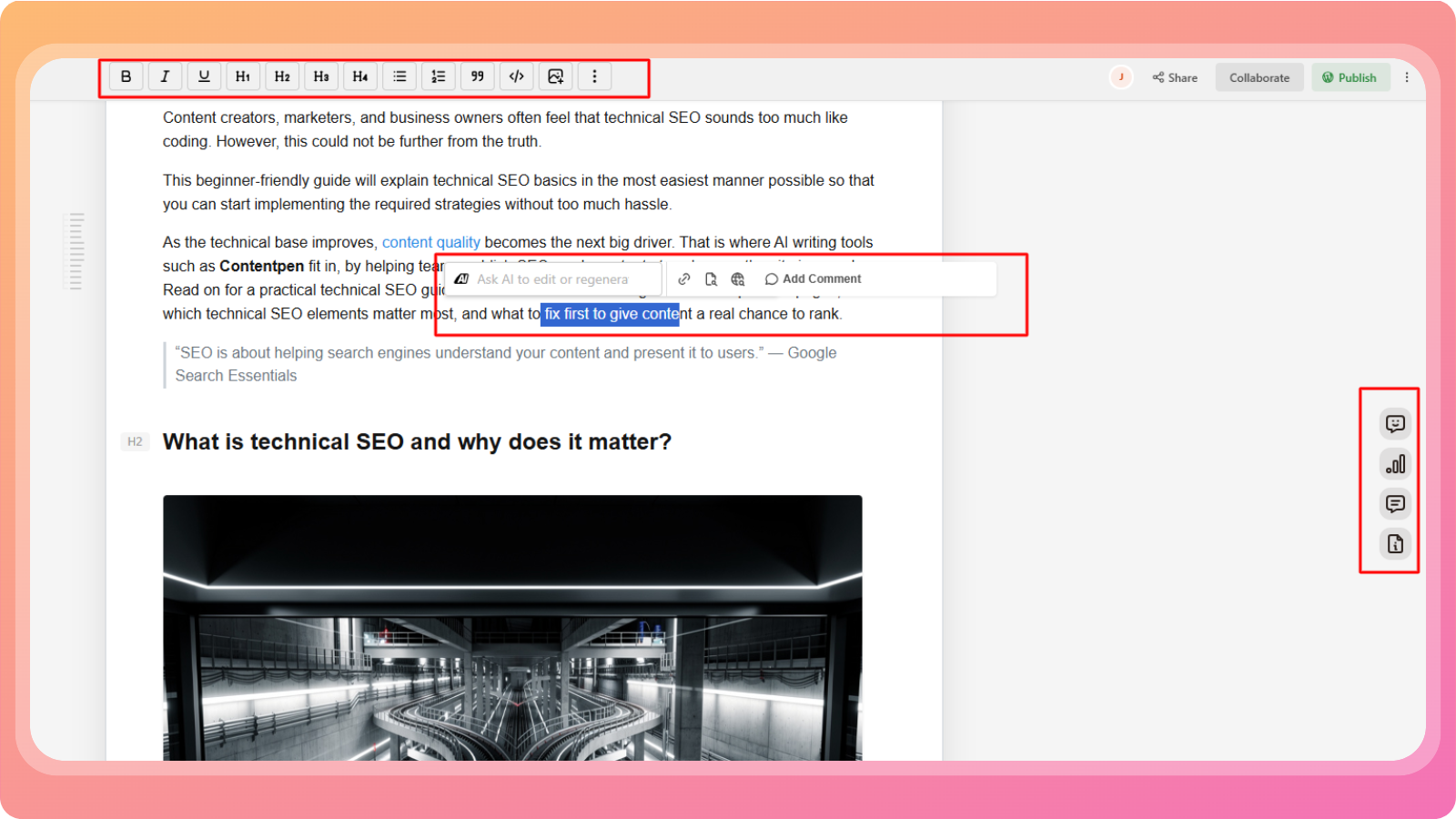Insert a code block
Image resolution: width=1456 pixels, height=819 pixels.
[x=517, y=76]
